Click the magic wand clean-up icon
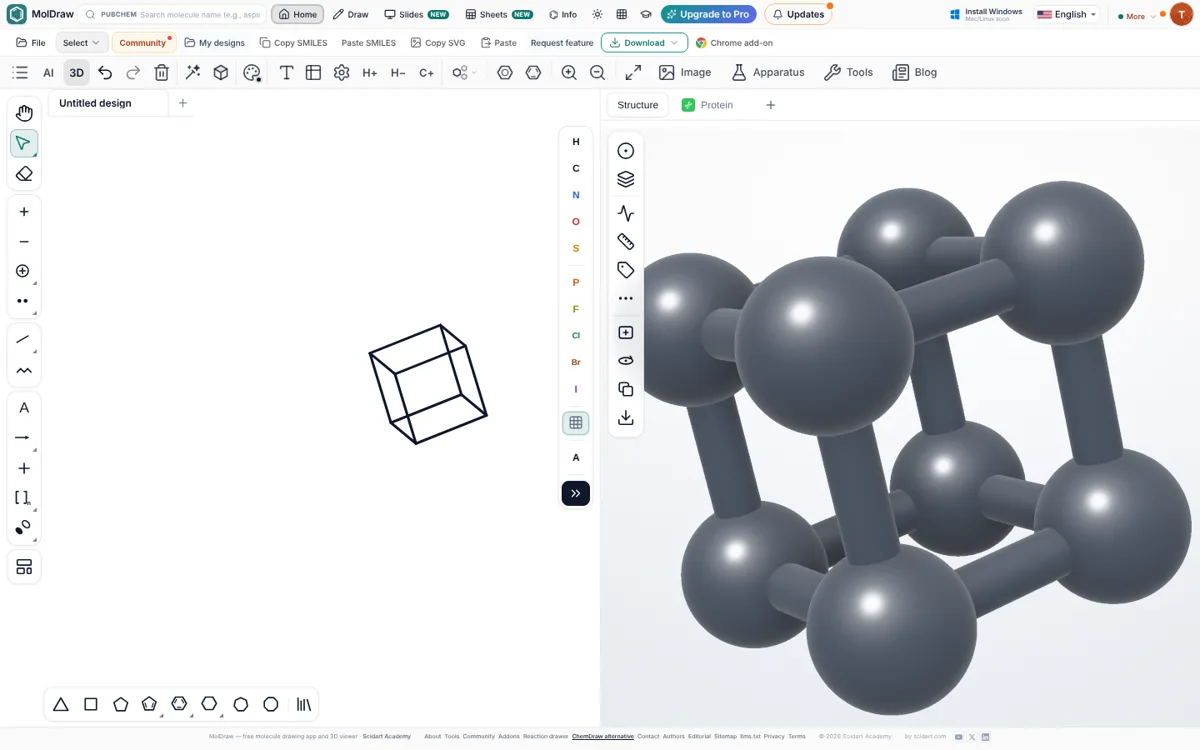This screenshot has width=1200, height=750. [x=193, y=72]
